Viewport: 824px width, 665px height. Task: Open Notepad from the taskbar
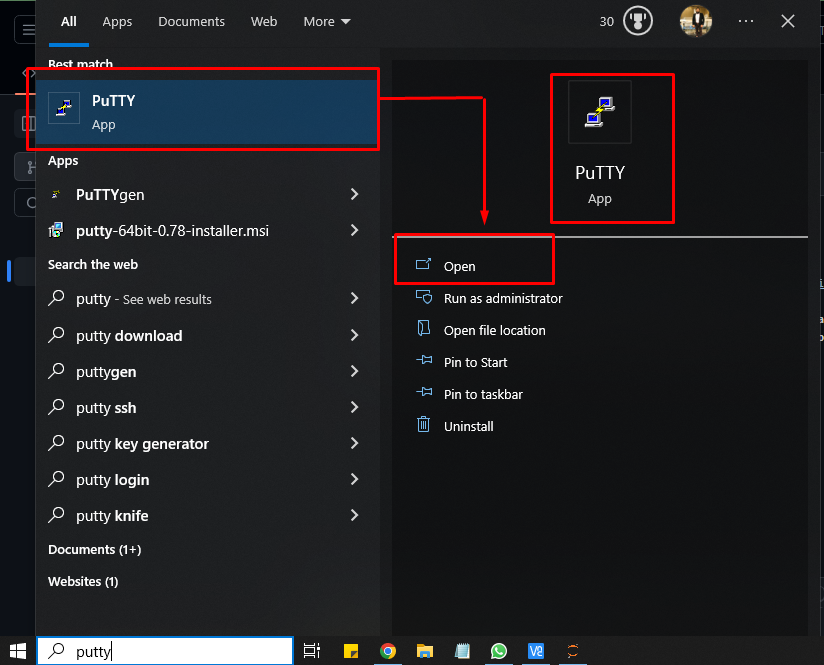462,651
